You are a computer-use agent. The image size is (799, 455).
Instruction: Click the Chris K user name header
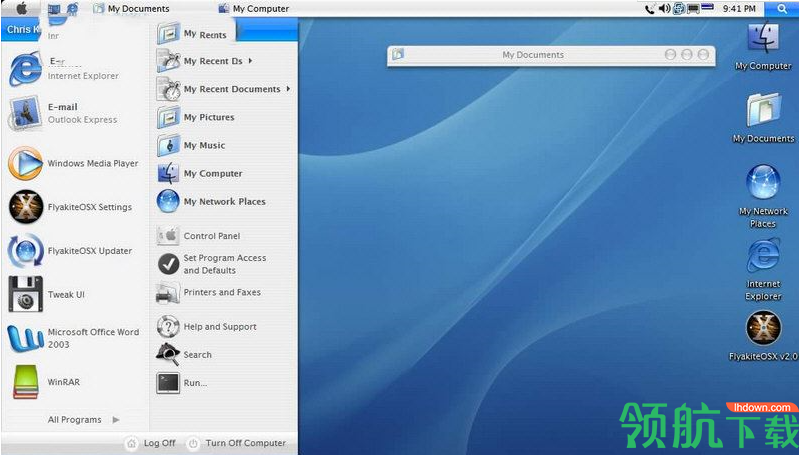tap(22, 30)
